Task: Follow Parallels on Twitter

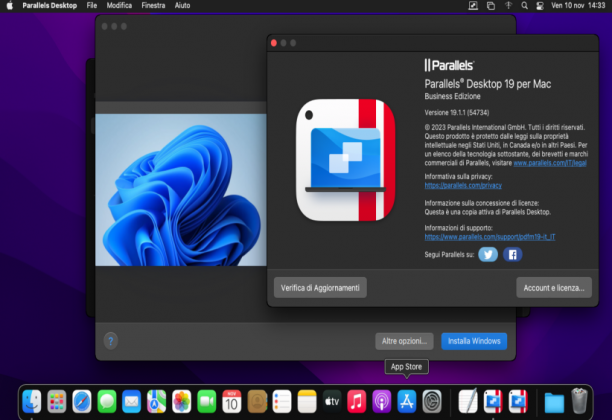Action: [x=488, y=254]
